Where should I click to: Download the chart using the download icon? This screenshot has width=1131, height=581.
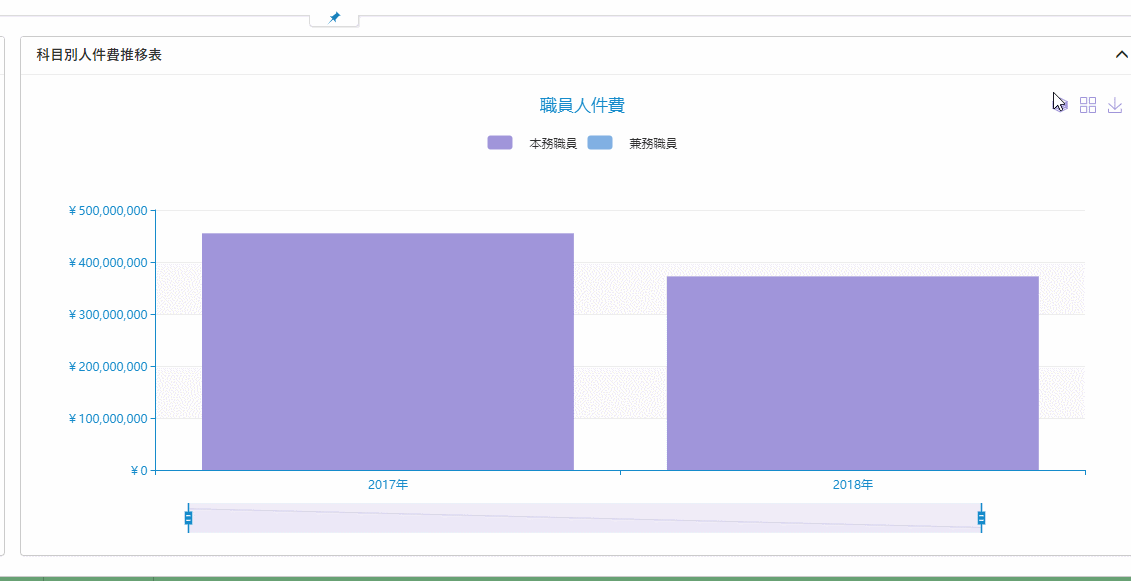pos(1115,104)
